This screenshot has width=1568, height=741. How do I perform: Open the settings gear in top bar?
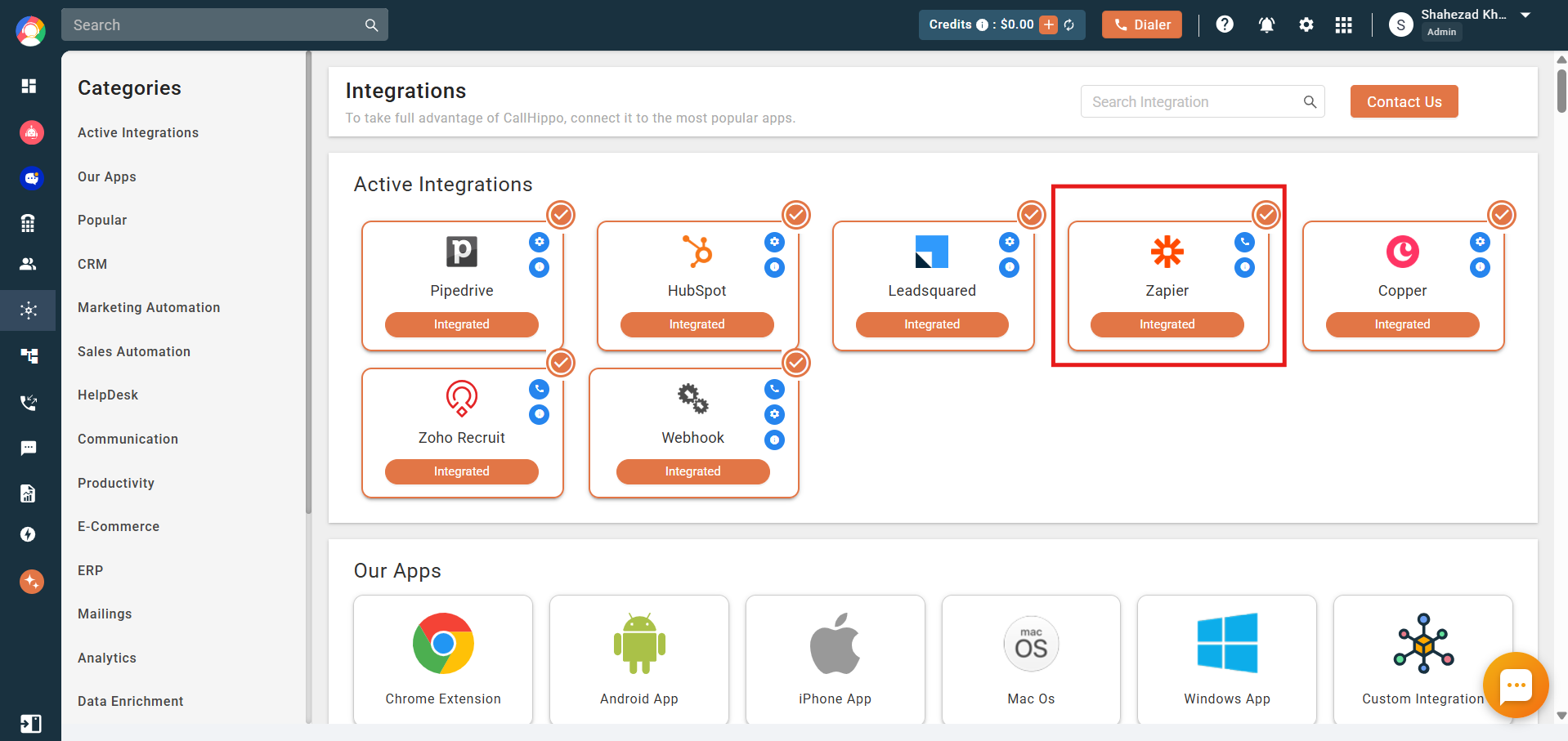[x=1306, y=25]
